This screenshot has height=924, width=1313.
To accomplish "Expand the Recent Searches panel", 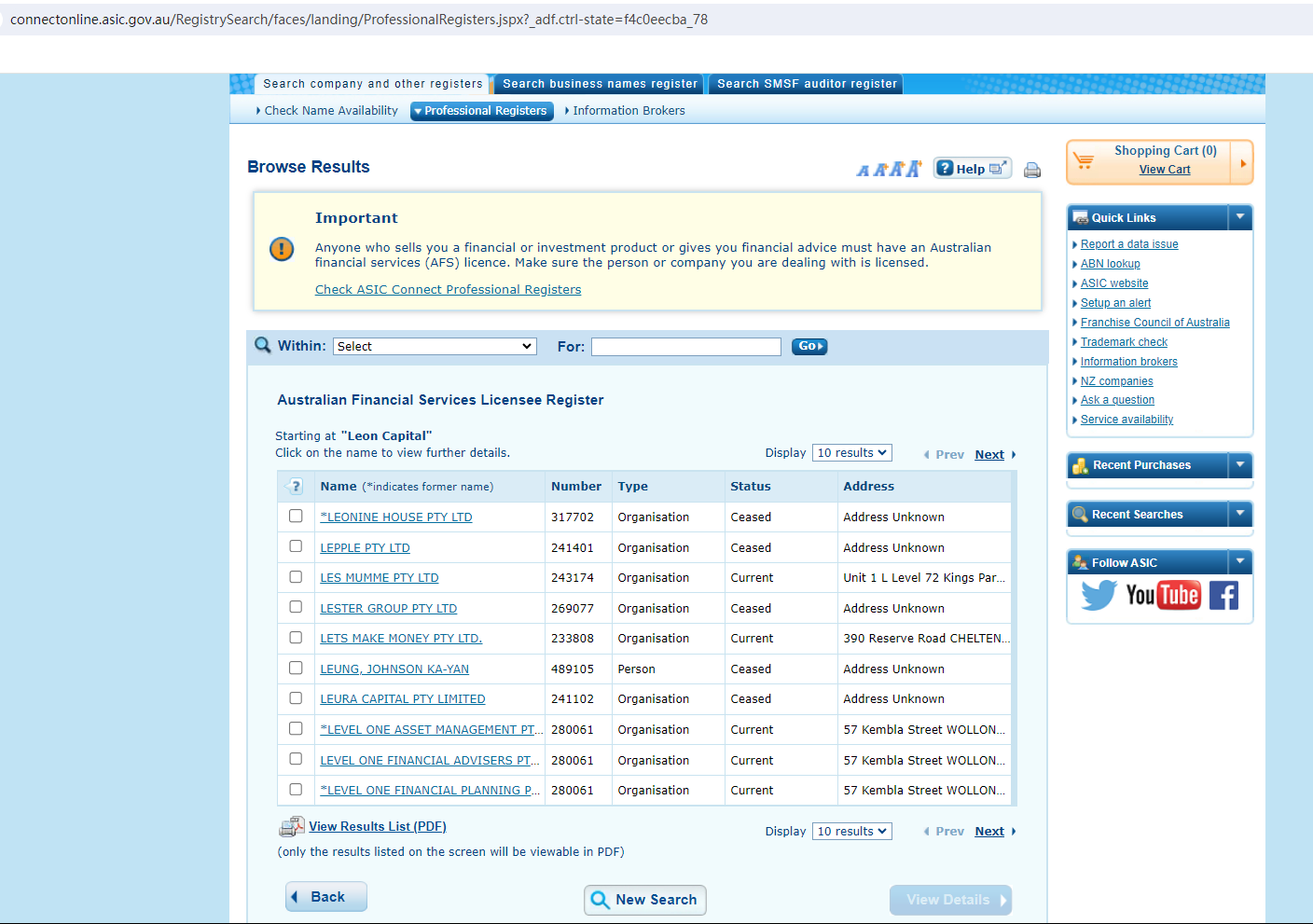I will coord(1240,514).
